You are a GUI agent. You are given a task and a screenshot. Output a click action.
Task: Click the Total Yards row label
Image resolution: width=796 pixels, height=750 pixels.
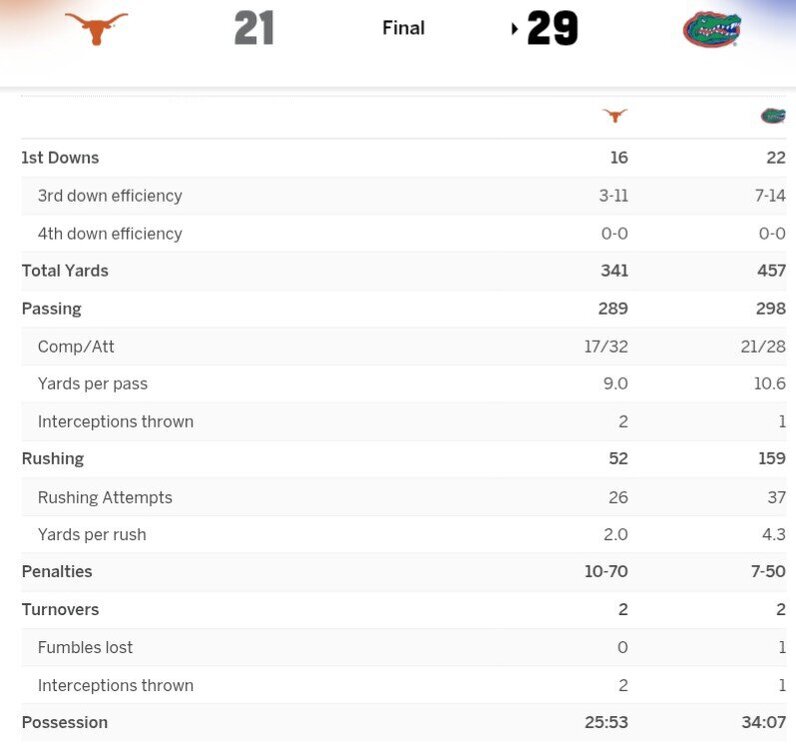coord(65,271)
